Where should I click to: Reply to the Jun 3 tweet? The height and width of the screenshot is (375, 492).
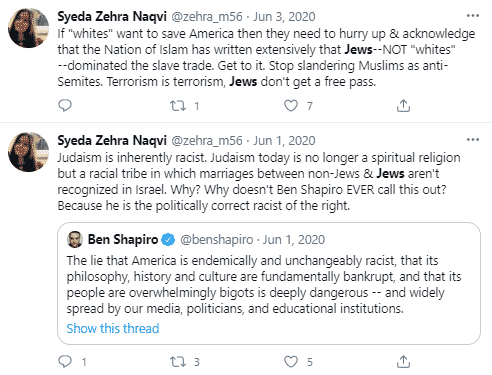tap(65, 105)
